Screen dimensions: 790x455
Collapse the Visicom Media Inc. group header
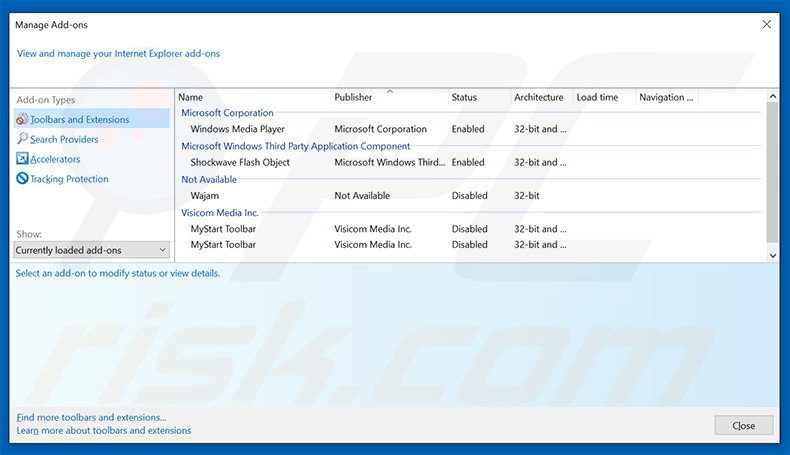coord(220,213)
